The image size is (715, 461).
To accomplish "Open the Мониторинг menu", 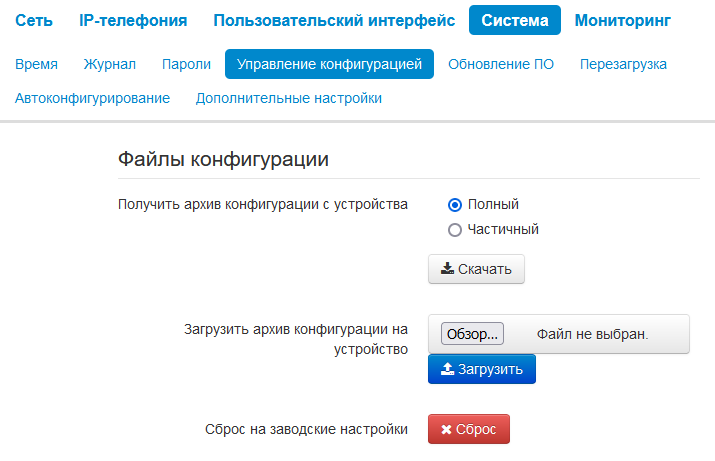I will [x=623, y=20].
